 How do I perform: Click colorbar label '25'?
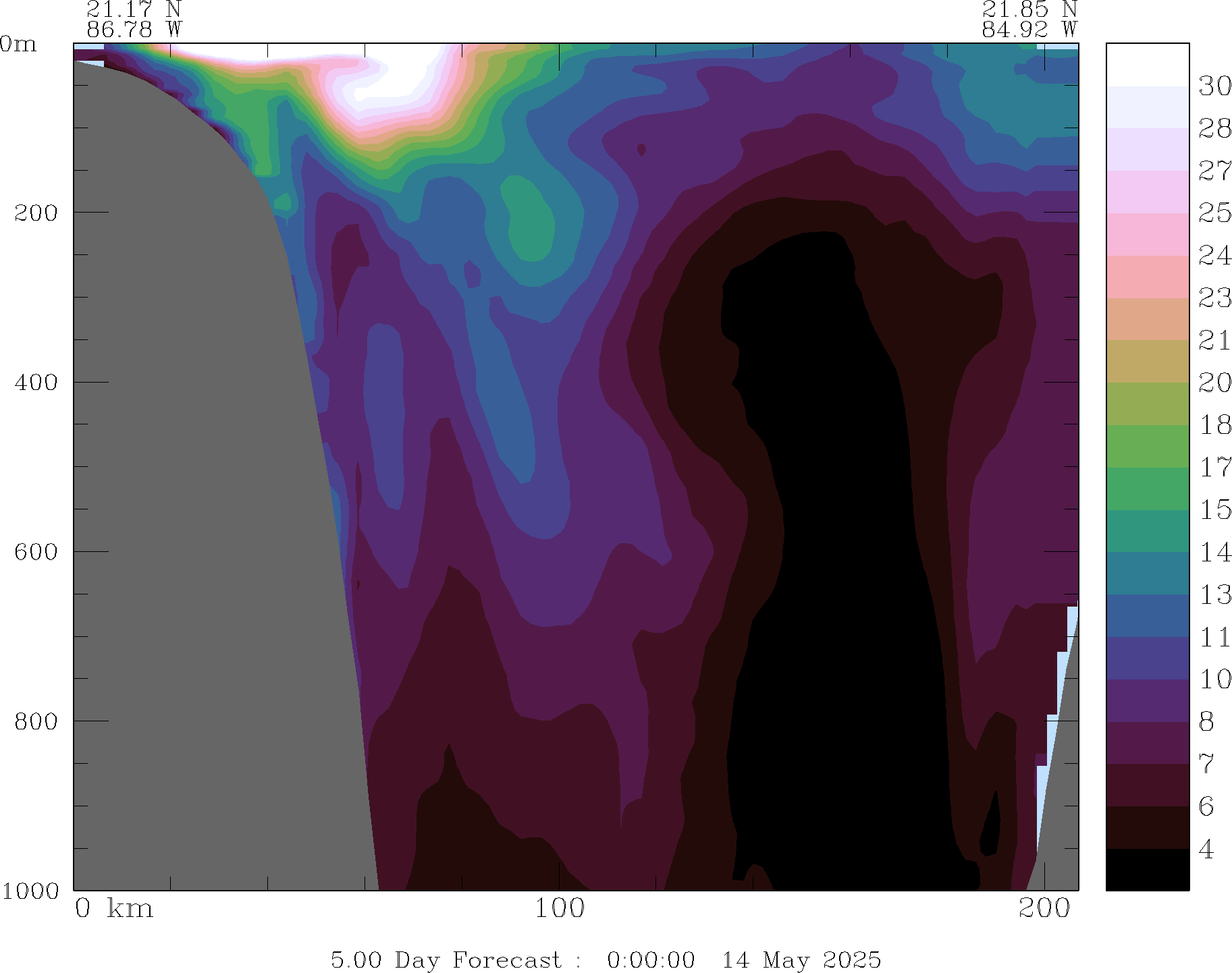[x=1215, y=213]
